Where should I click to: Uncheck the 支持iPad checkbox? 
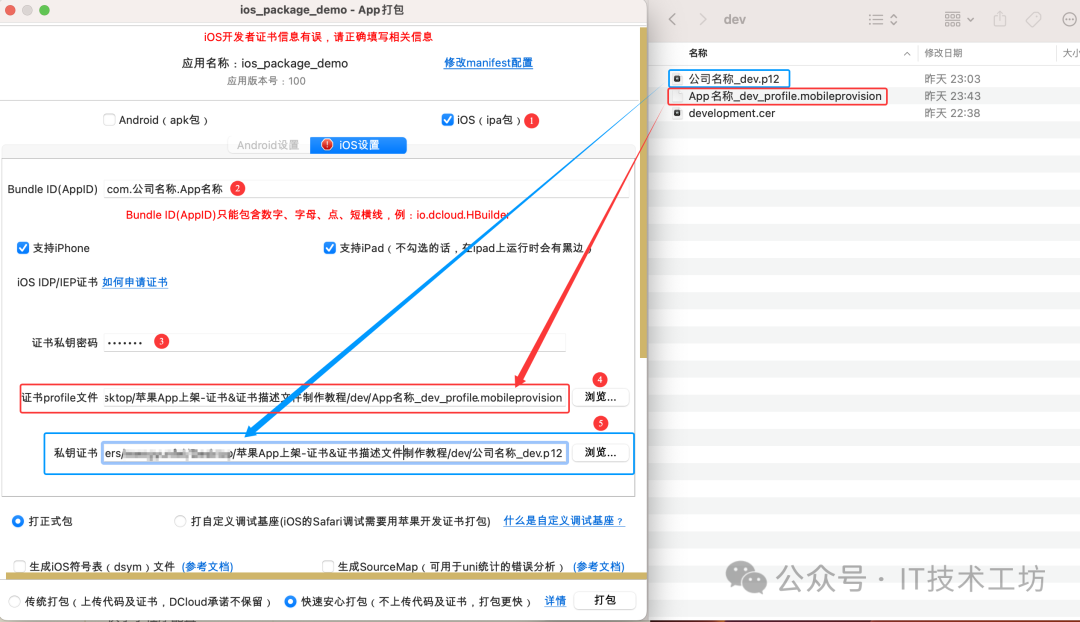point(330,248)
